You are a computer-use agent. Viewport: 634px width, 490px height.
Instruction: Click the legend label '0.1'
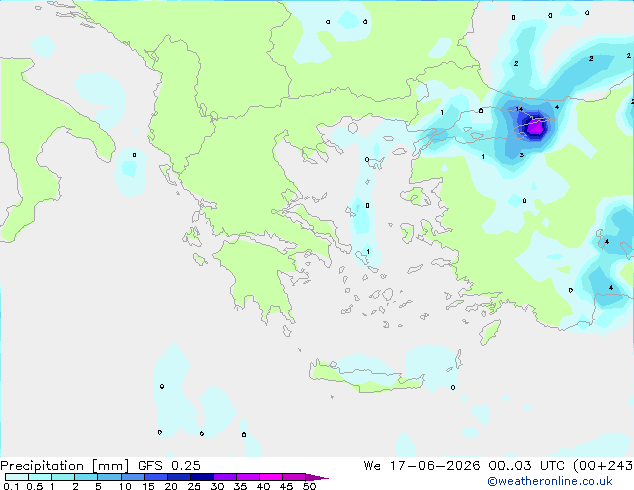11,486
